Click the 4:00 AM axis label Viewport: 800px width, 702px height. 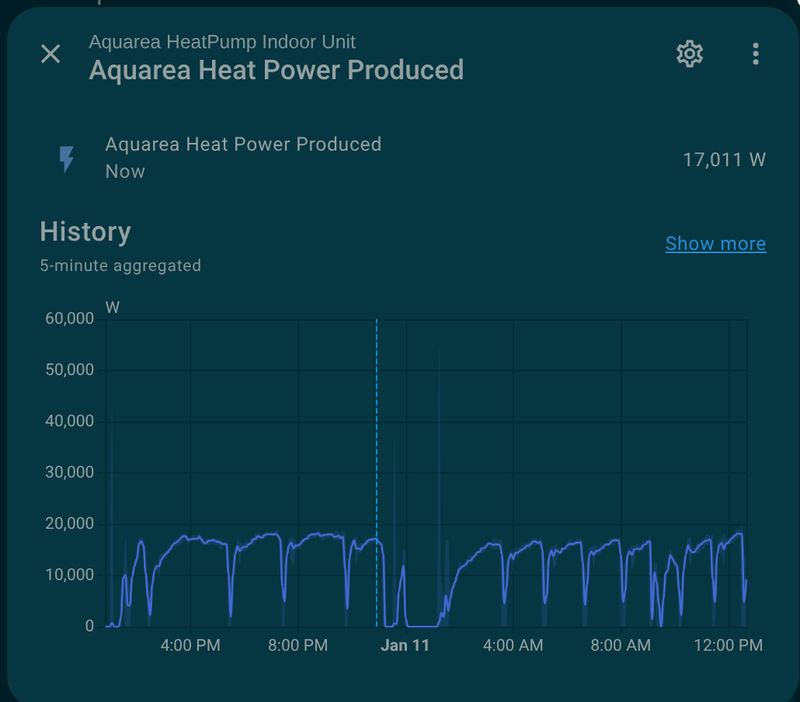coord(513,645)
